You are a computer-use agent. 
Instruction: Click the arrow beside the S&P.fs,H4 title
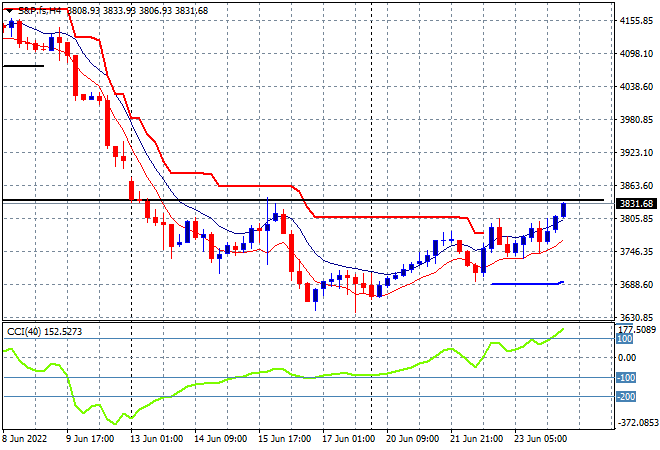pos(7,10)
